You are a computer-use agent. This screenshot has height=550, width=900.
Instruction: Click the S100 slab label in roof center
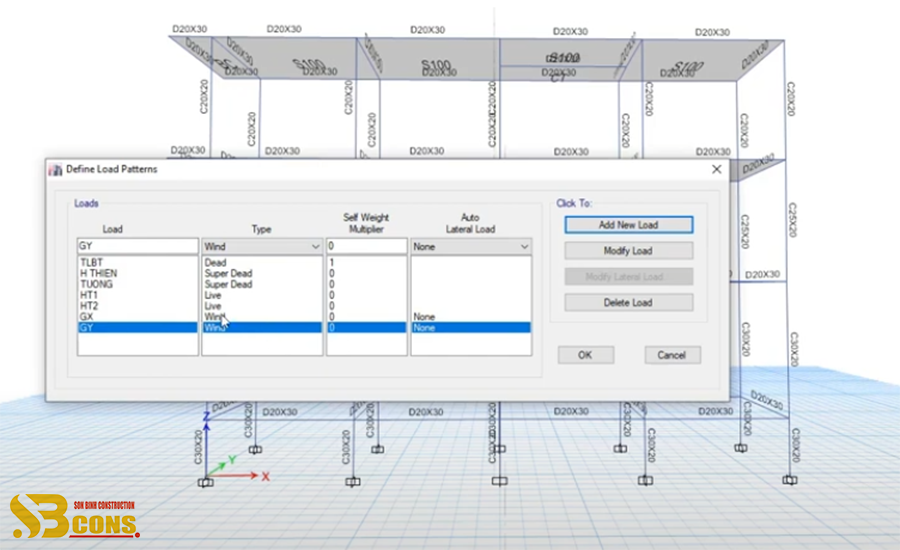pyautogui.click(x=436, y=64)
